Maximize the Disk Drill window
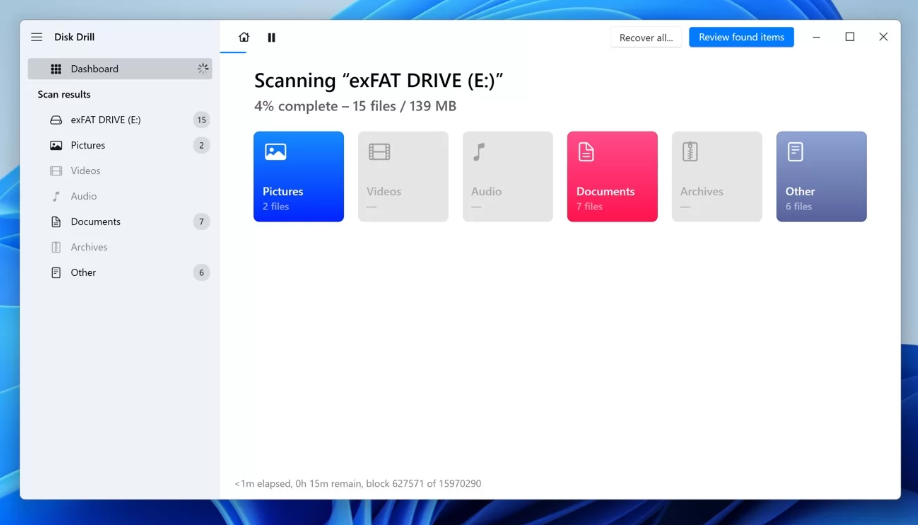The height and width of the screenshot is (525, 918). (850, 37)
